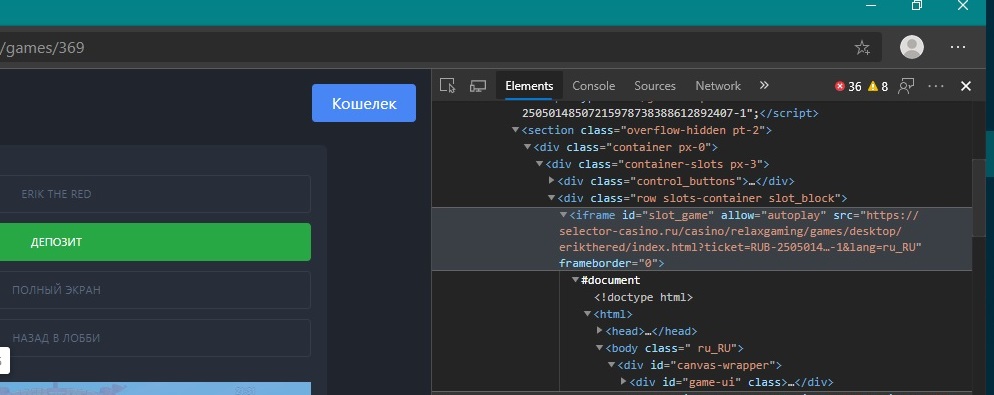This screenshot has height=395, width=994.
Task: Close the DevTools panel
Action: pyautogui.click(x=965, y=86)
